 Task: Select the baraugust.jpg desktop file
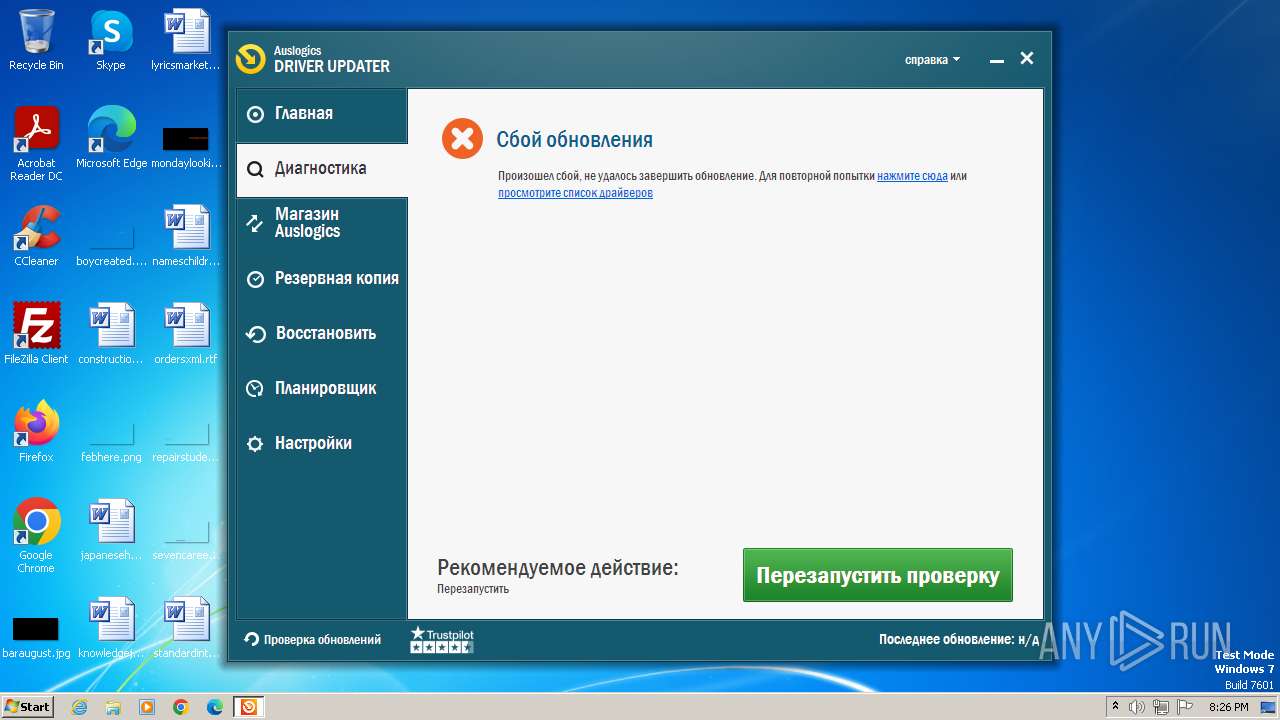point(36,636)
